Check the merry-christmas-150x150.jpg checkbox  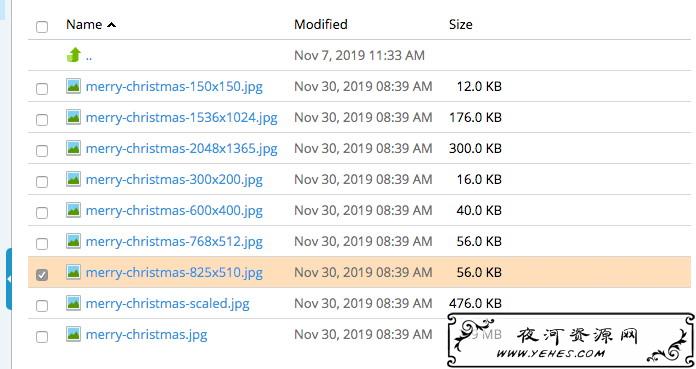tap(42, 89)
